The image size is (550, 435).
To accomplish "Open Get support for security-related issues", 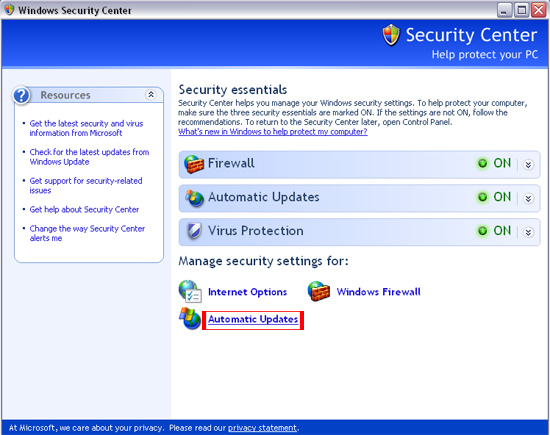I will 86,186.
